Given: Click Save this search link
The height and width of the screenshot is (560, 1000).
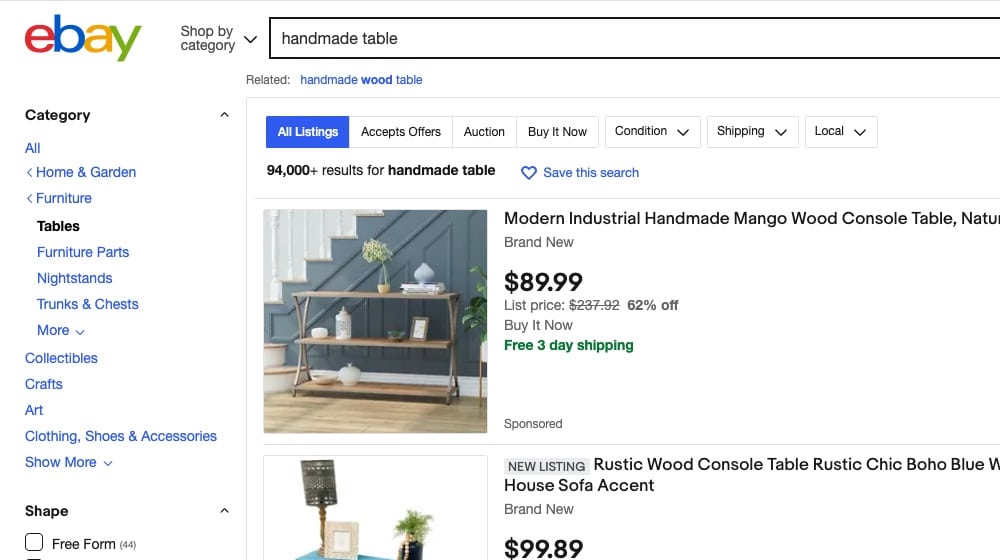Looking at the screenshot, I should [591, 173].
